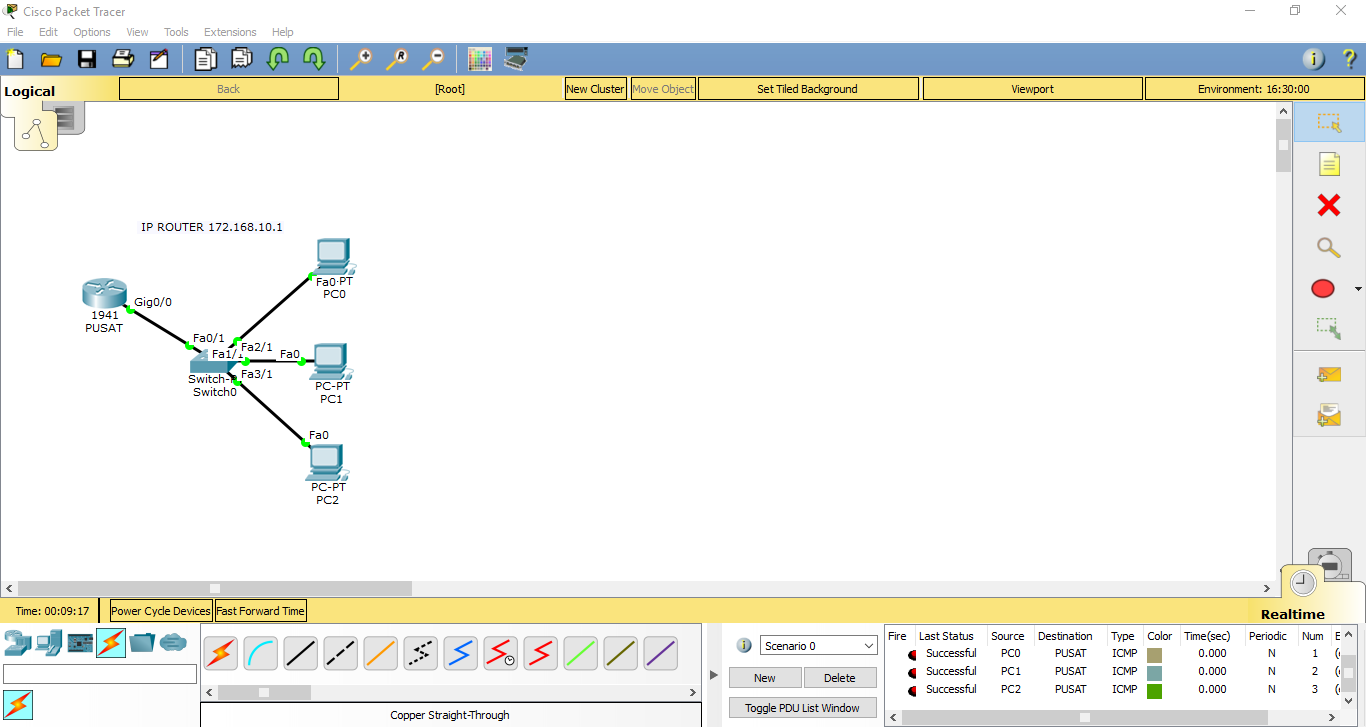Select the Multiuser Connection cloud icon
The image size is (1366, 727).
[173, 642]
